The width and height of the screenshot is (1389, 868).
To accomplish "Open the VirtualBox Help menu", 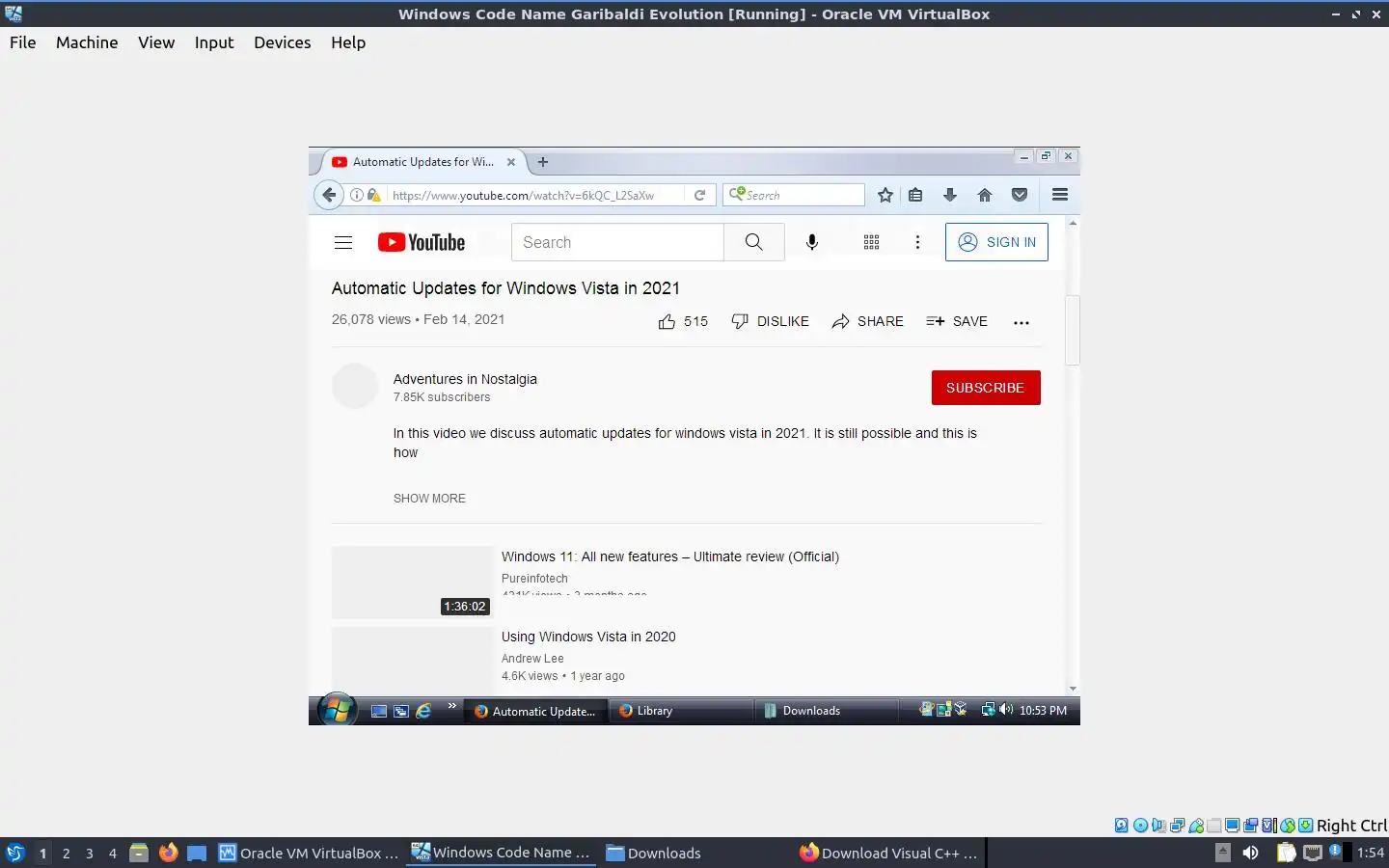I will click(348, 42).
